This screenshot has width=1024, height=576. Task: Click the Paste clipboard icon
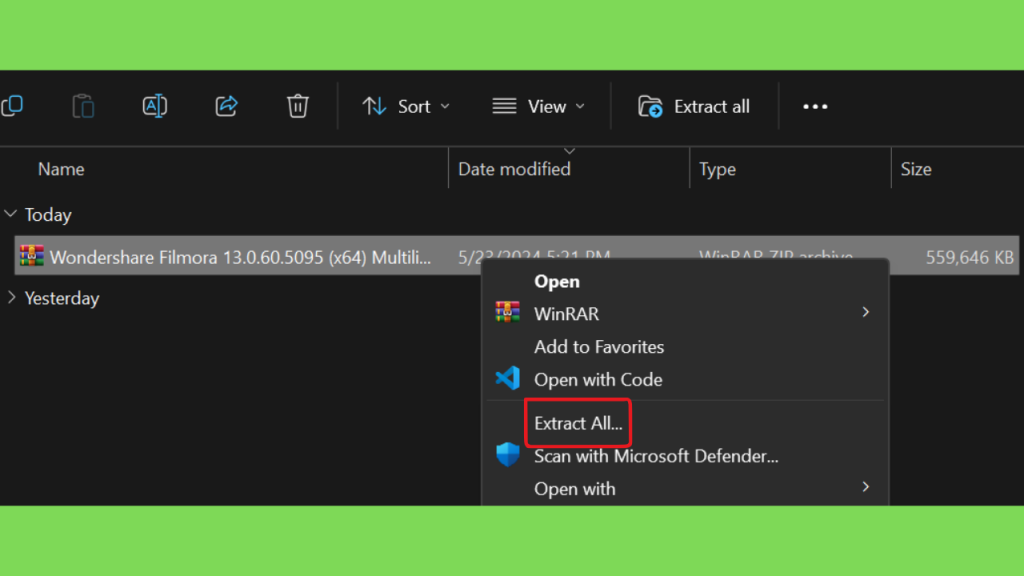click(83, 106)
